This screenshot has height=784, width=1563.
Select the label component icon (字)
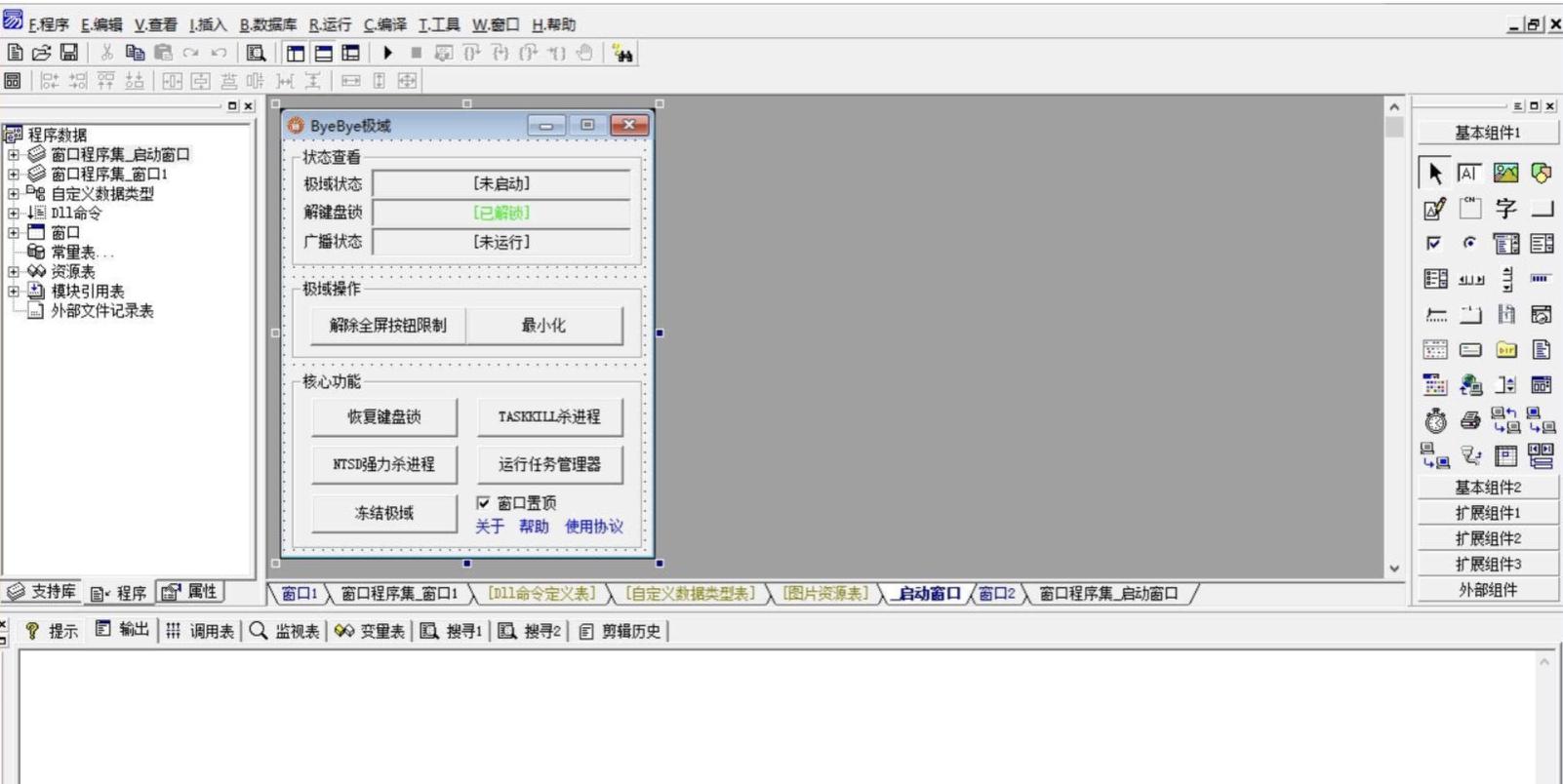(1505, 209)
